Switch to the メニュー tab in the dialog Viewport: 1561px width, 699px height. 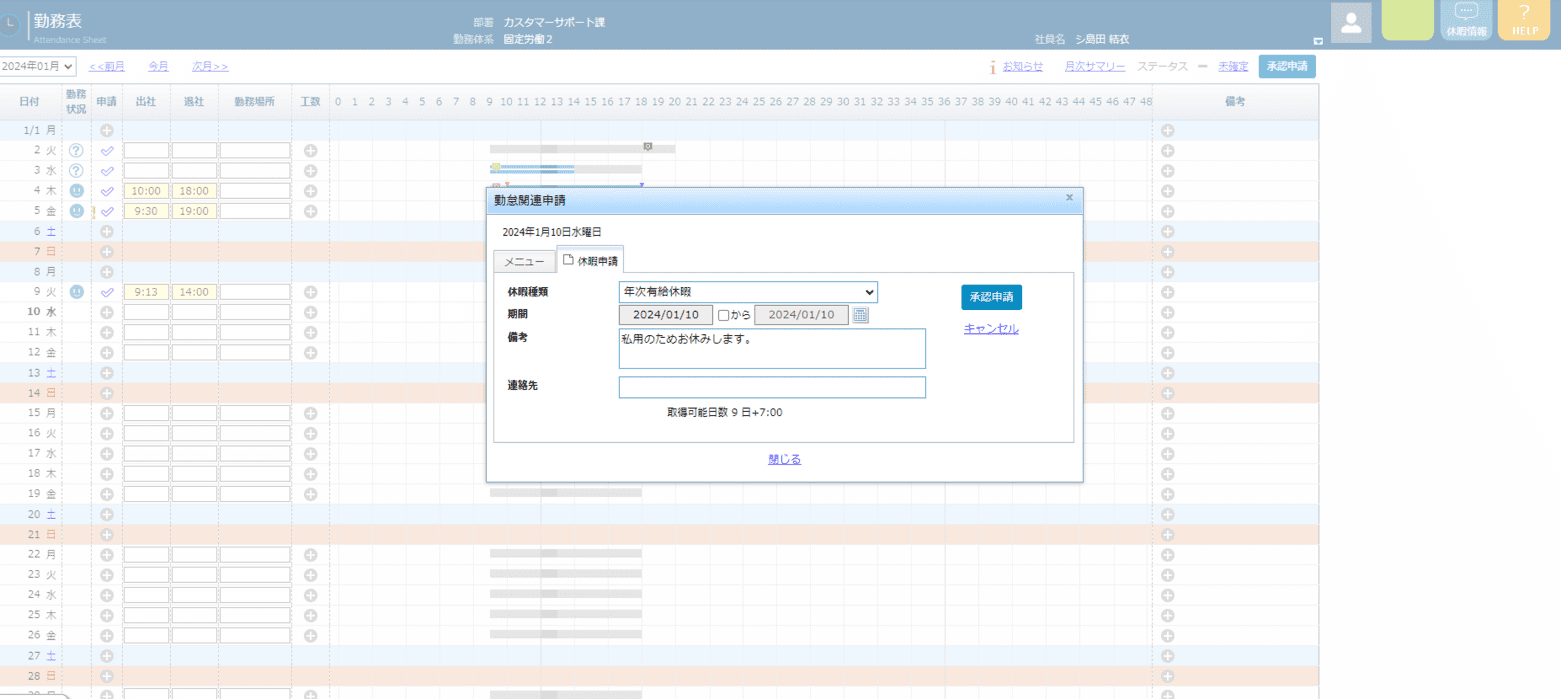524,259
